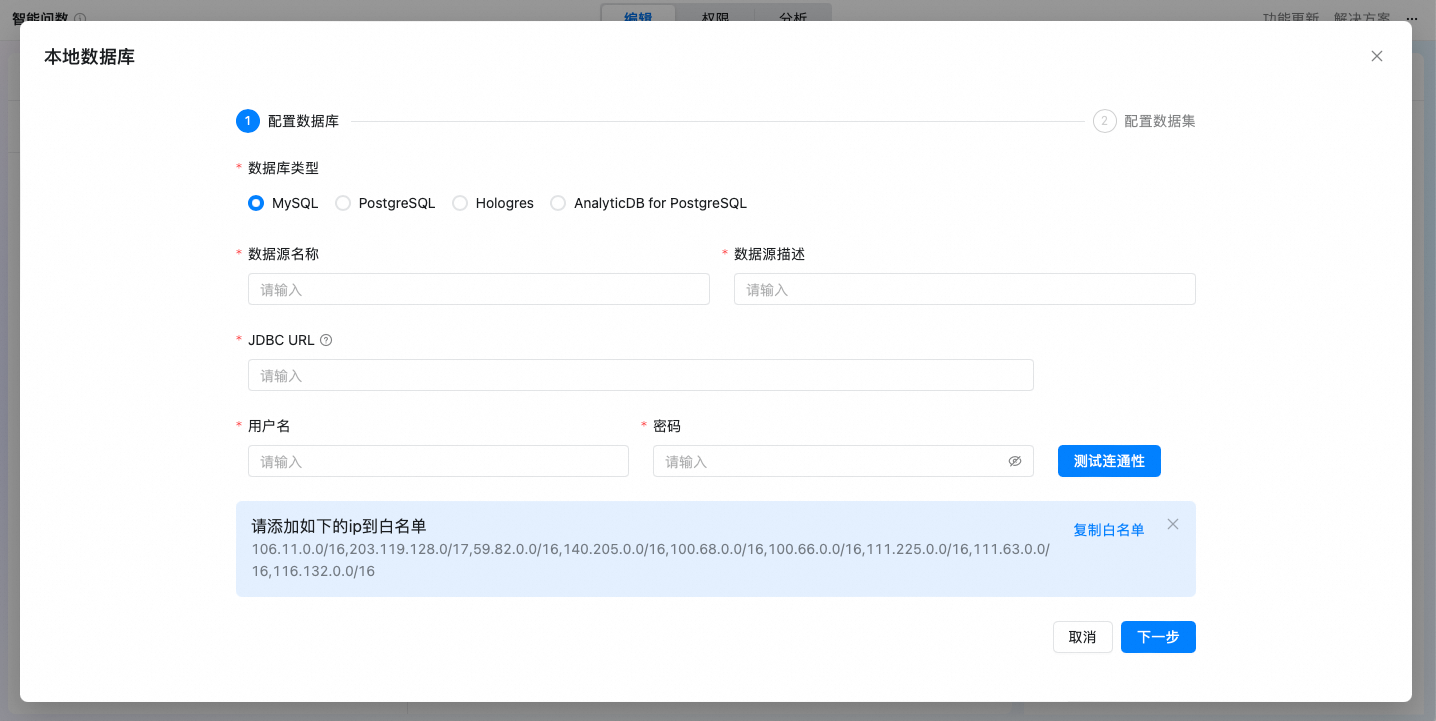
Task: Click the 用户名 input field
Action: point(438,461)
